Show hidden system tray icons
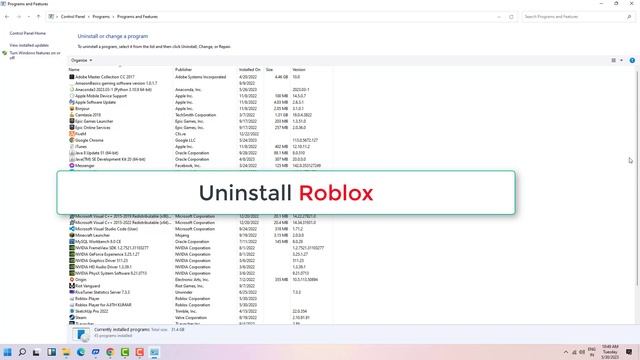The width and height of the screenshot is (640, 360). pos(565,352)
